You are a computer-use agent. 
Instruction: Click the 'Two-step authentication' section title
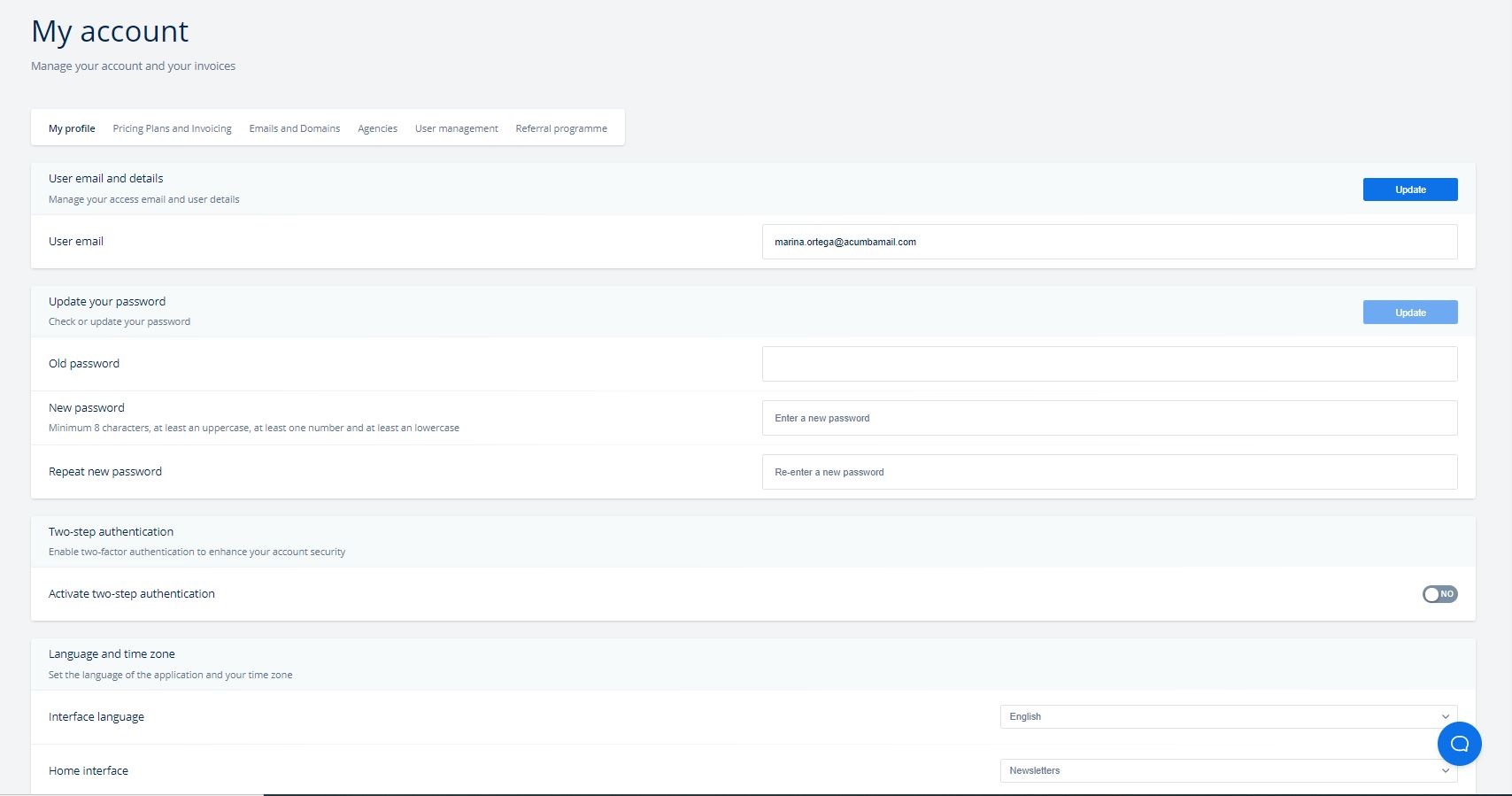click(x=111, y=531)
